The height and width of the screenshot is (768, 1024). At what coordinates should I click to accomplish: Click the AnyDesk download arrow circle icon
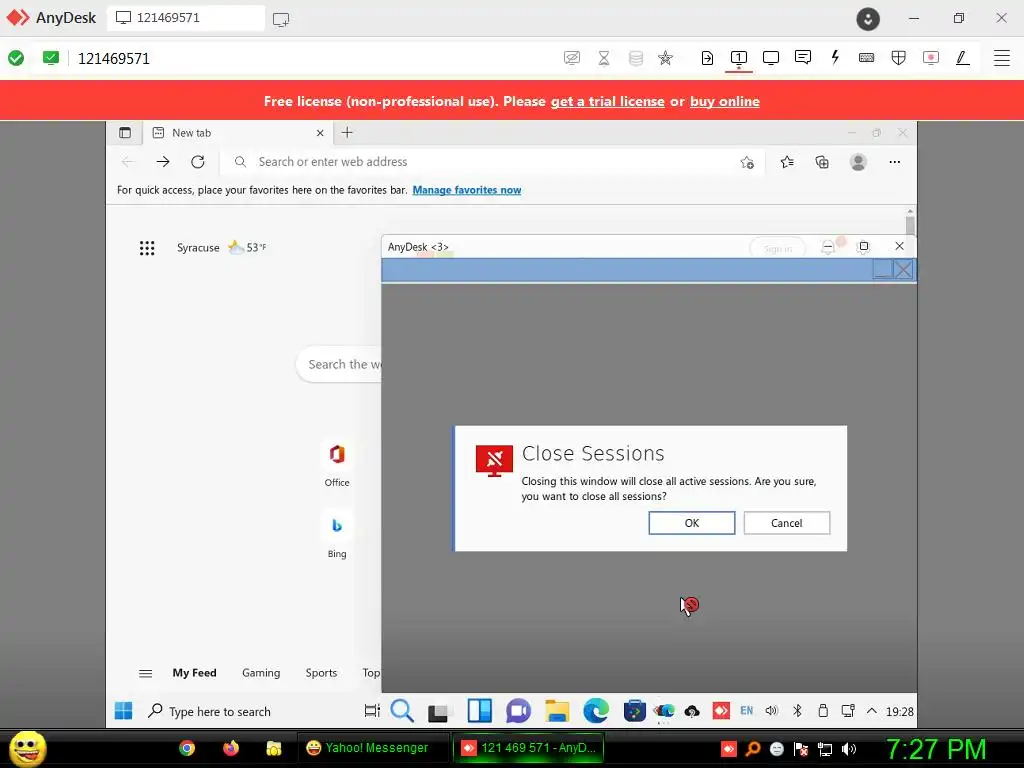coord(868,18)
